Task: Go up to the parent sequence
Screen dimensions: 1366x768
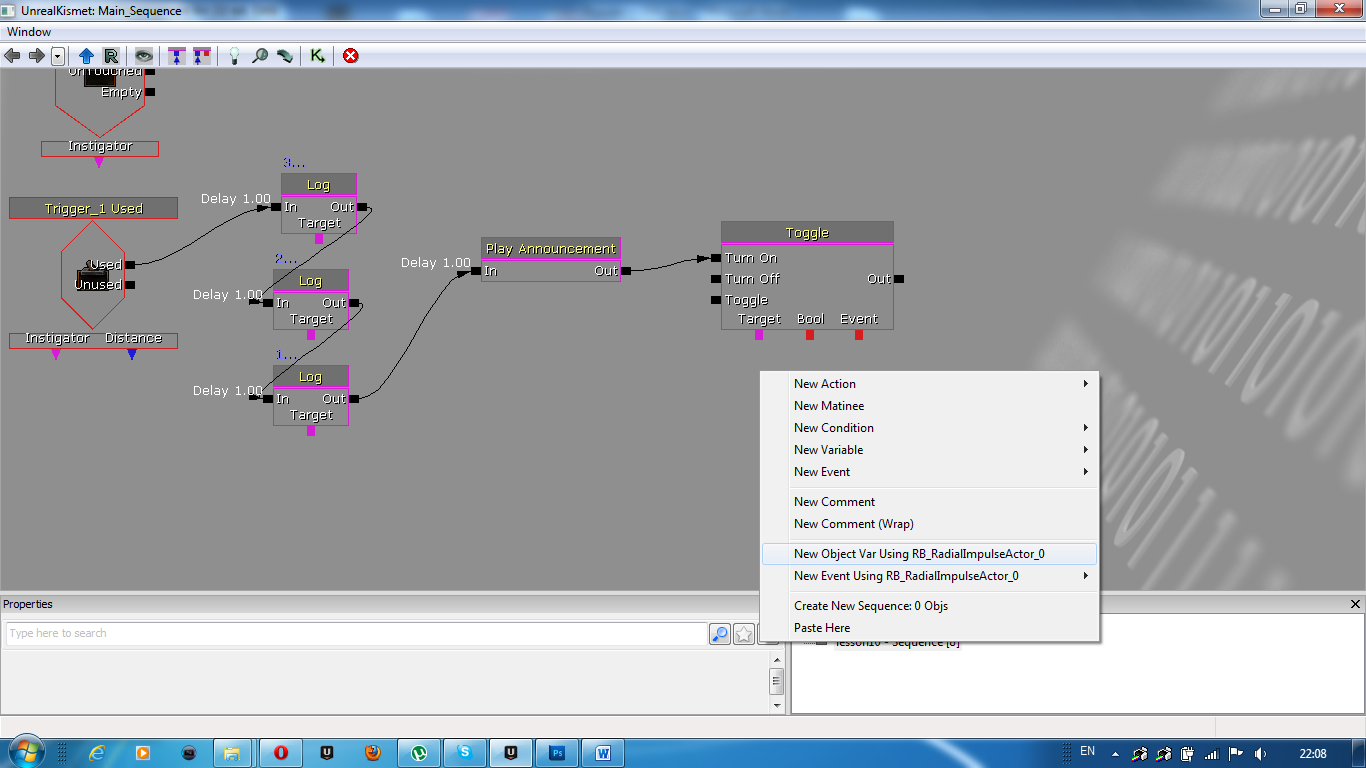Action: click(86, 56)
